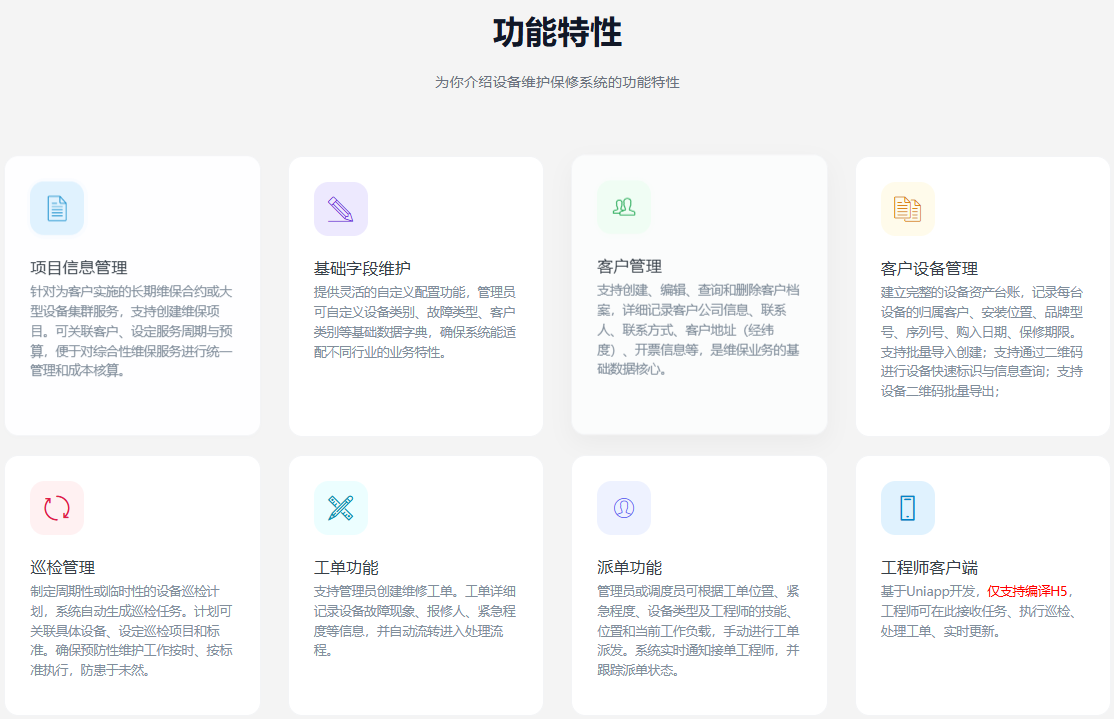The image size is (1114, 719).
Task: Click the description starting 建立完整的设备资产台账
Action: click(x=982, y=342)
